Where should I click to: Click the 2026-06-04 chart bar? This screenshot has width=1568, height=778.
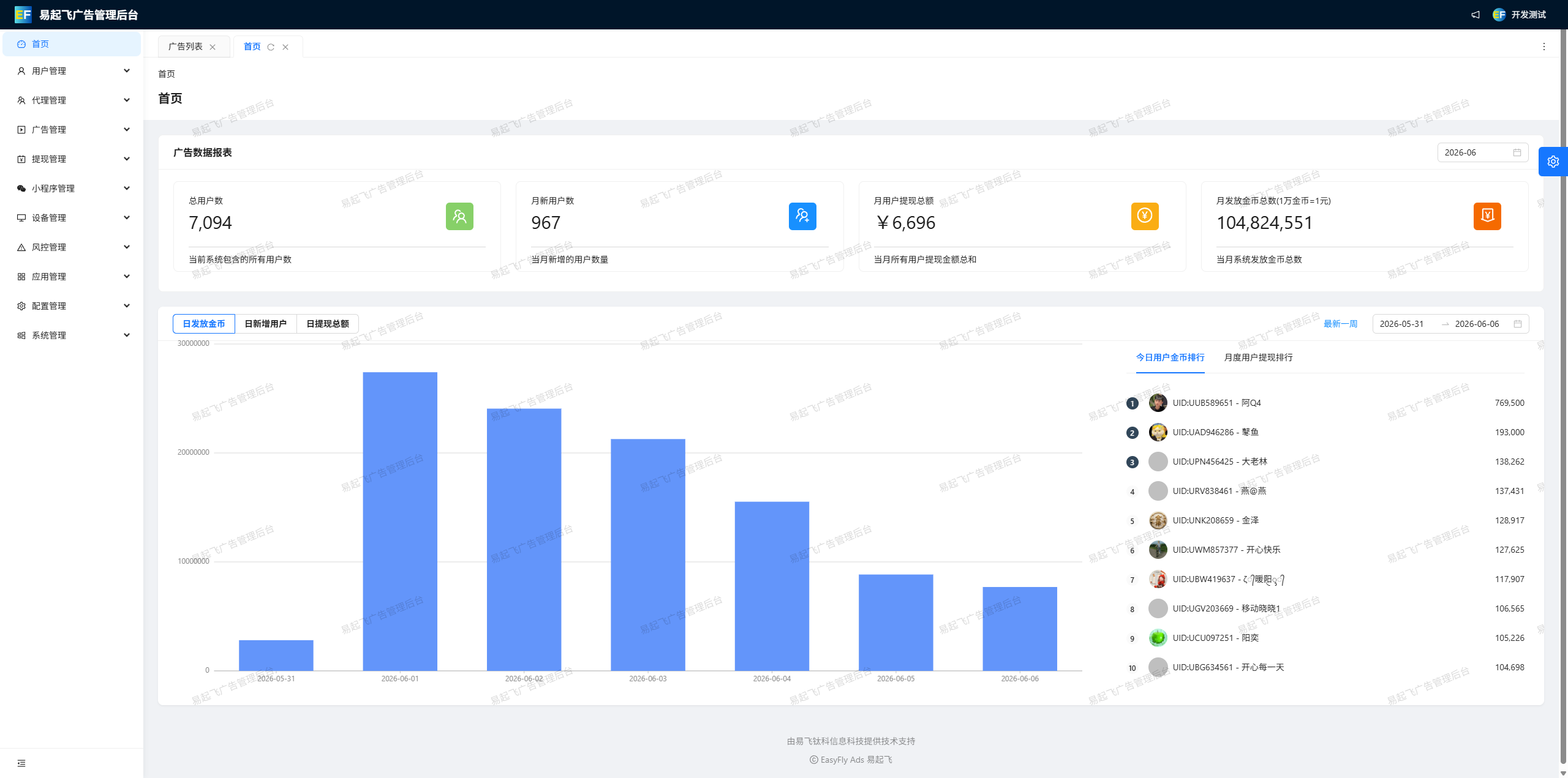(x=772, y=586)
